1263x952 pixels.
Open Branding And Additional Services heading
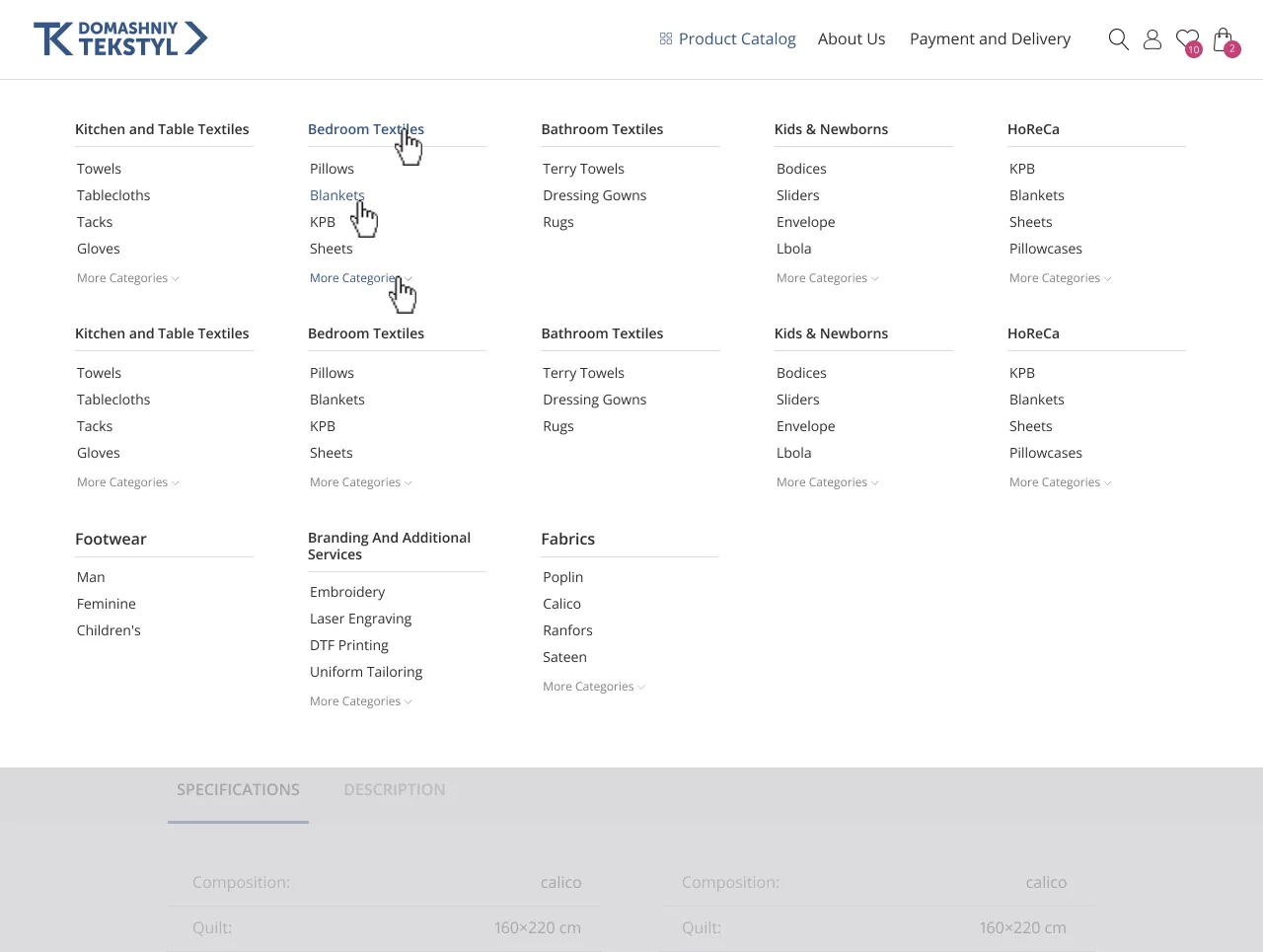[389, 546]
